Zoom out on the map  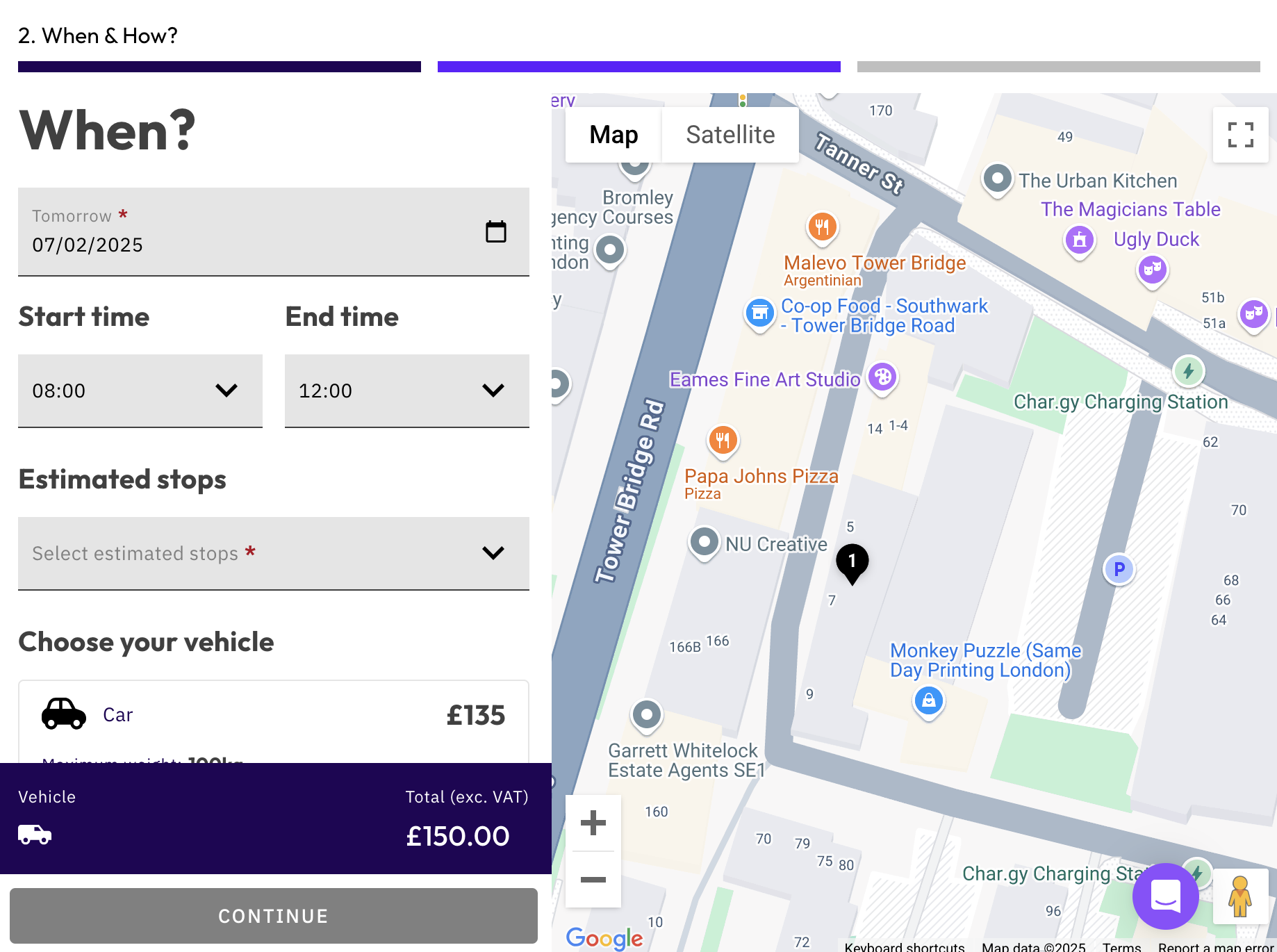(x=593, y=880)
